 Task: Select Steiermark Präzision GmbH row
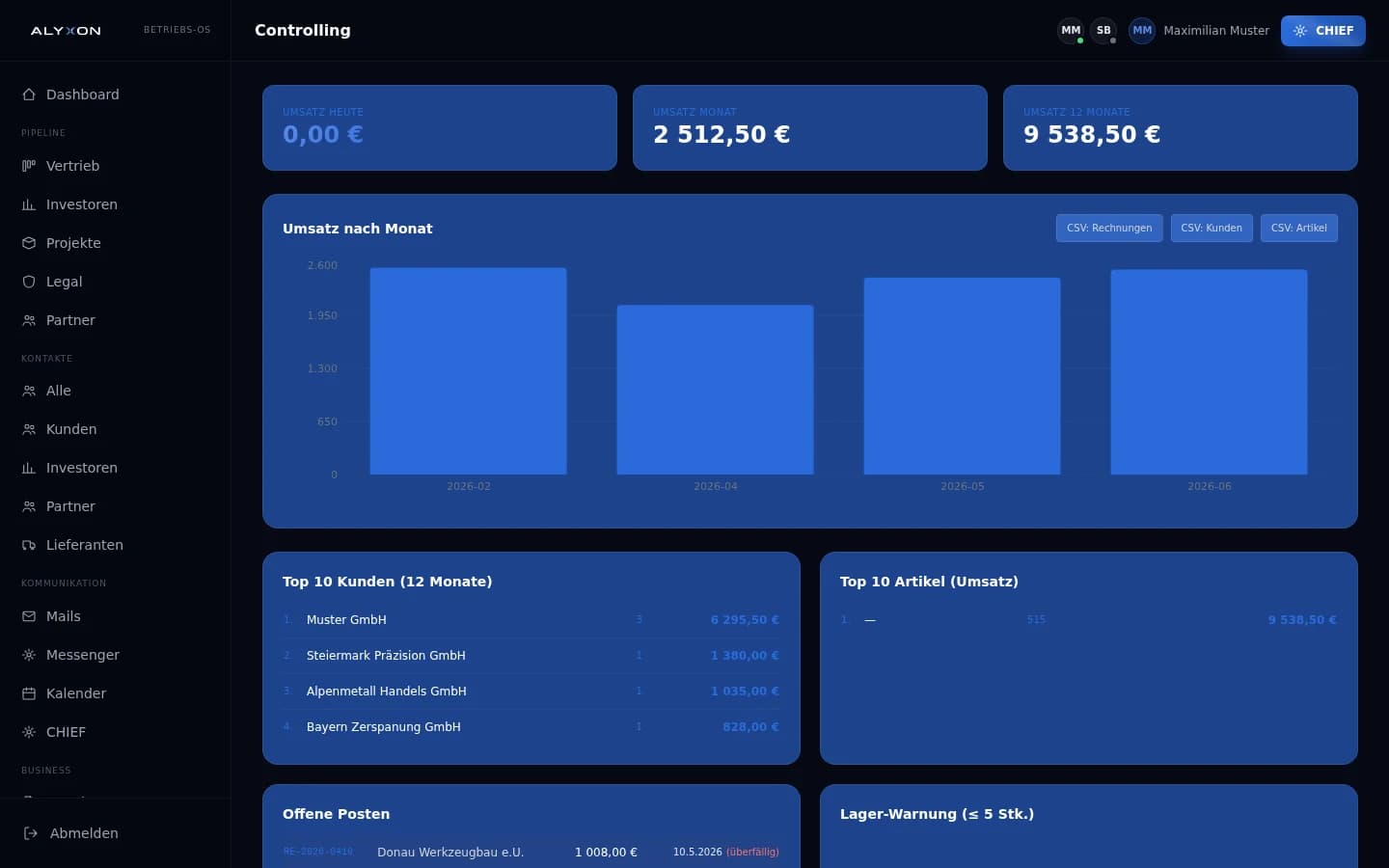click(x=531, y=656)
